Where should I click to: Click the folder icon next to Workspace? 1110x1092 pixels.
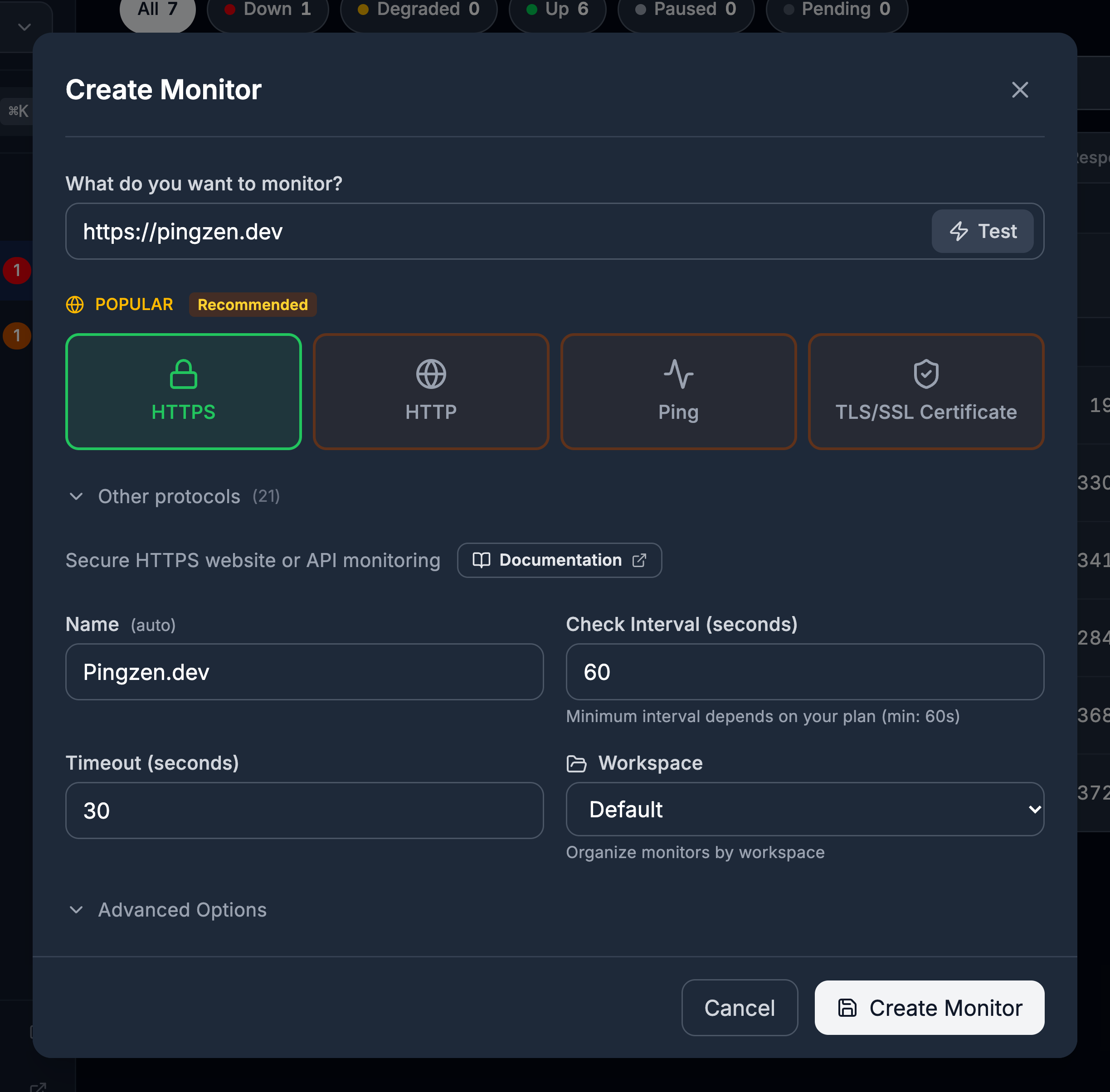576,763
